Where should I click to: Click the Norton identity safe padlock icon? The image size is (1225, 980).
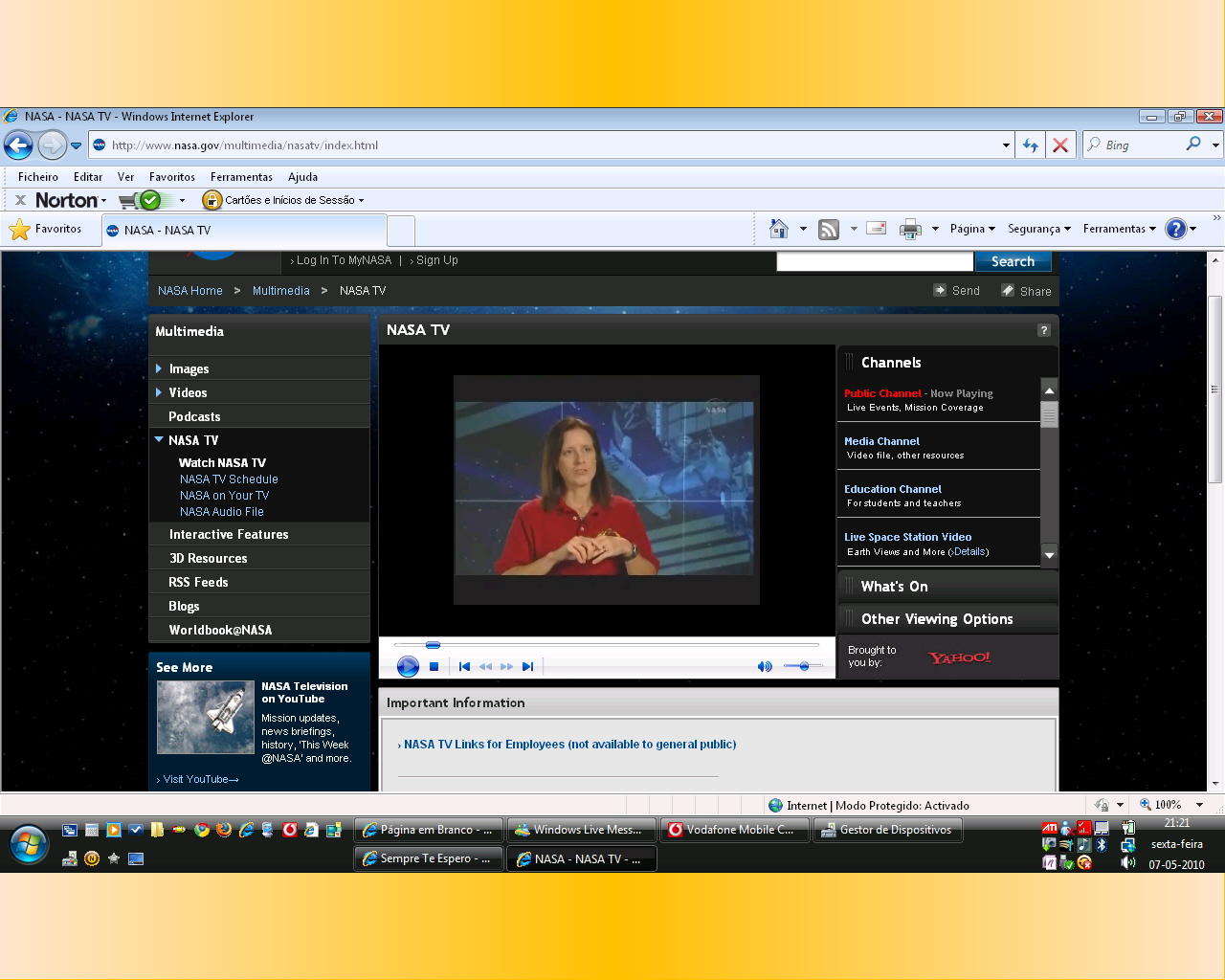click(212, 200)
